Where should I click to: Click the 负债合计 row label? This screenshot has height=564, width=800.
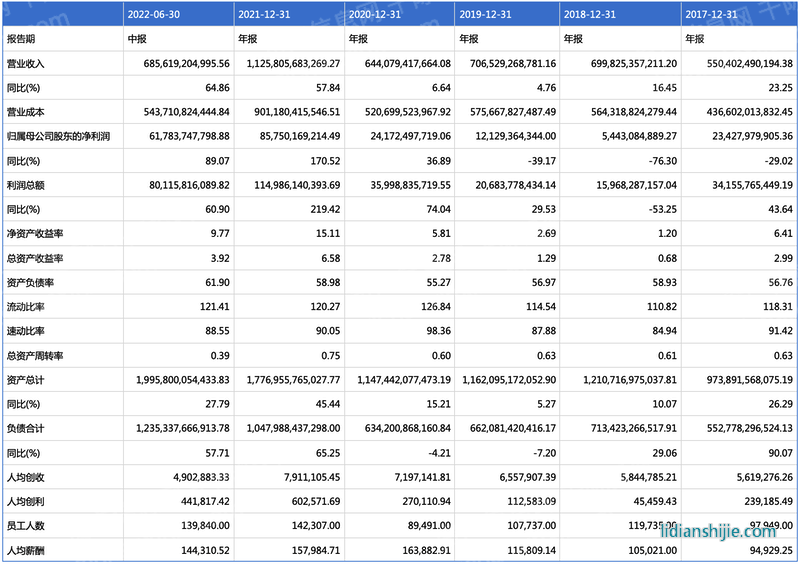26,428
